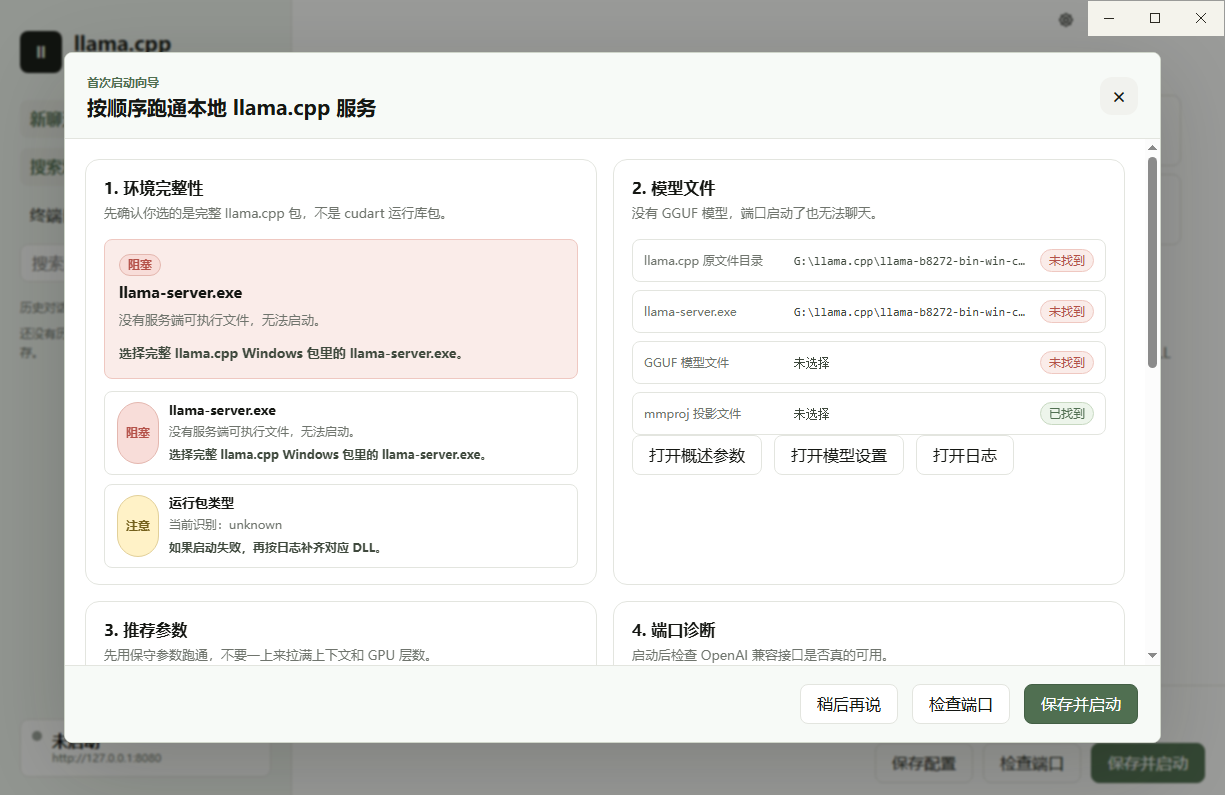This screenshot has width=1225, height=795.
Task: Click the 4. 端口诊断 heading
Action: (x=674, y=630)
